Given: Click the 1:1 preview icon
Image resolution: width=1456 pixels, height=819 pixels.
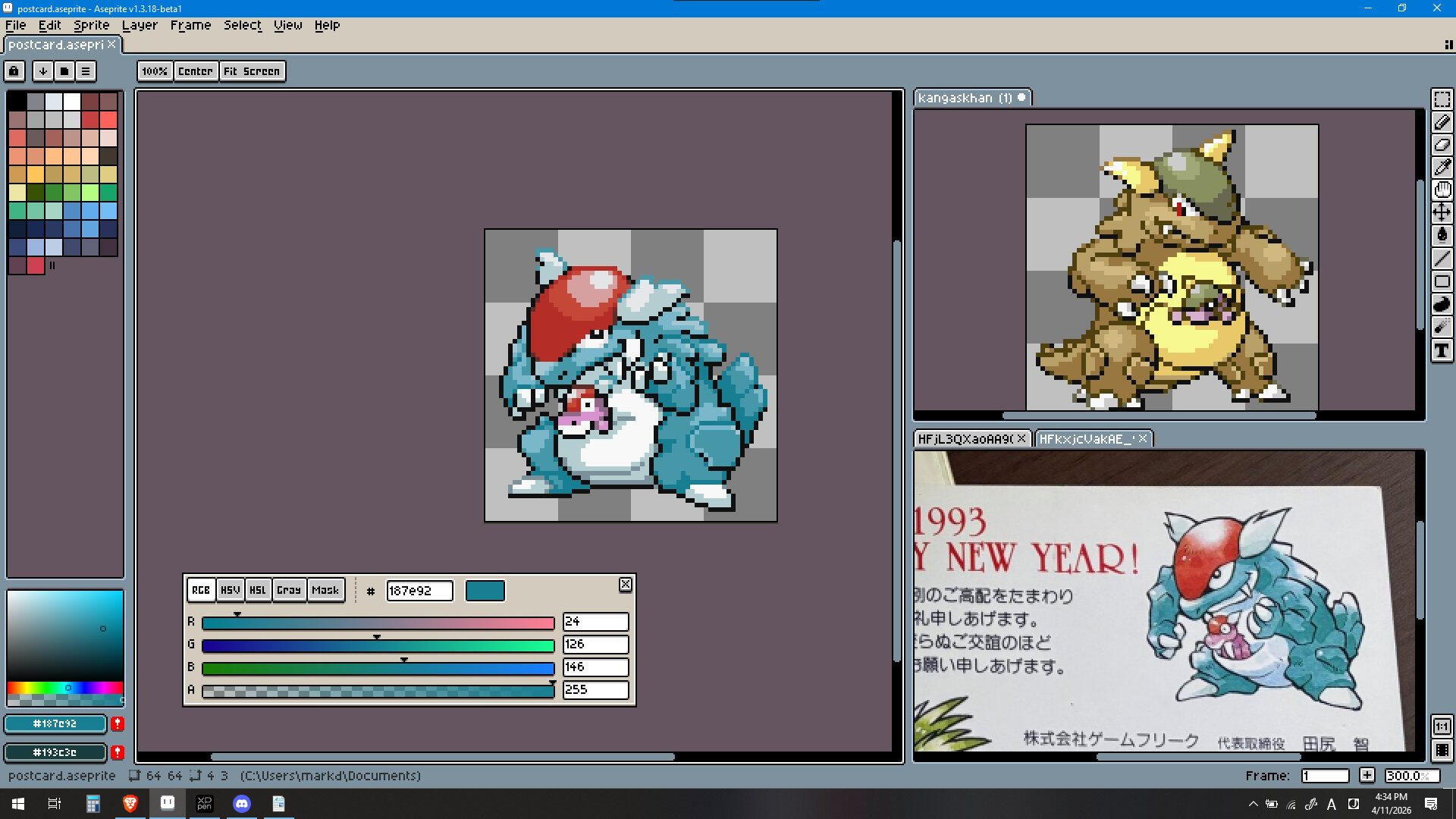Looking at the screenshot, I should click(1442, 726).
